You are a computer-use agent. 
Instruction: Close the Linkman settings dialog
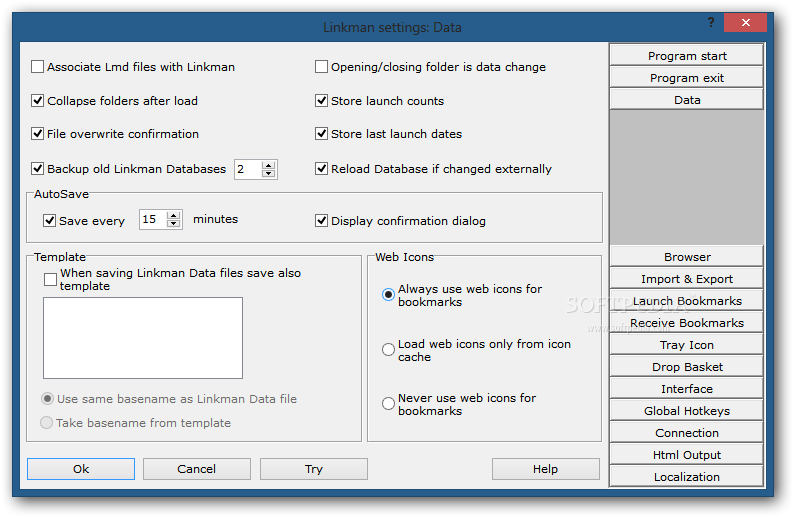(x=745, y=22)
